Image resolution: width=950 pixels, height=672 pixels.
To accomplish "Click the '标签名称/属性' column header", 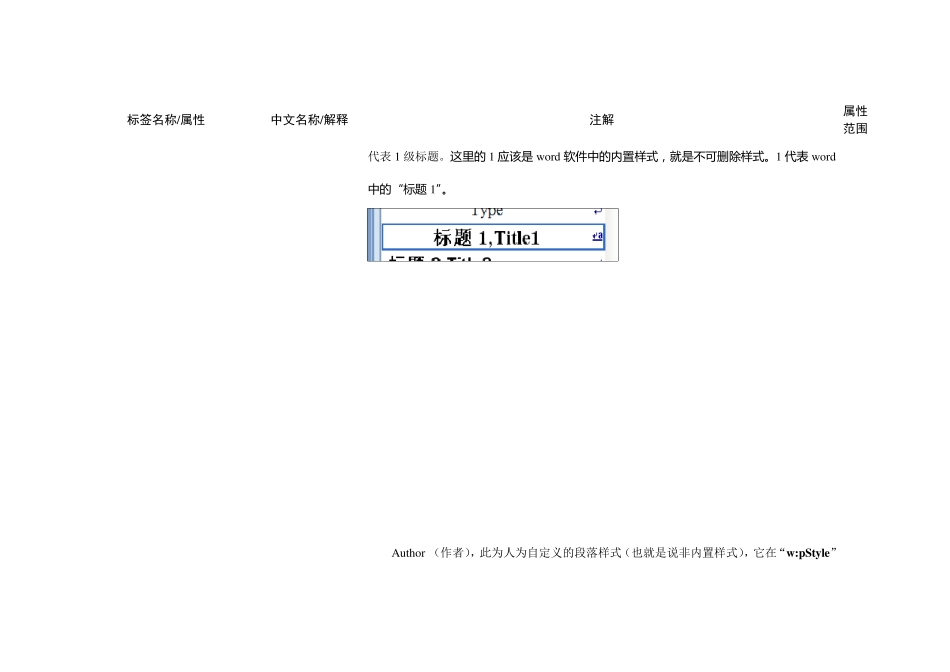I will point(166,120).
